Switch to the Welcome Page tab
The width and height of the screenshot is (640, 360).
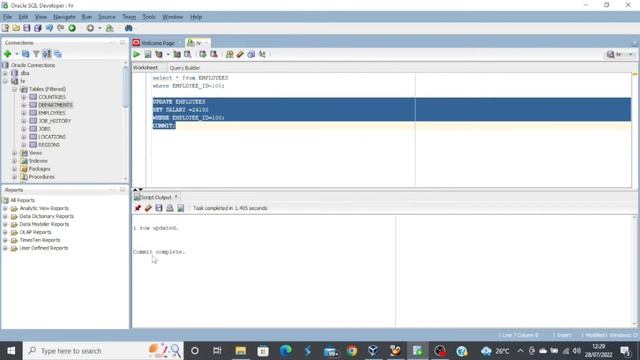[157, 43]
